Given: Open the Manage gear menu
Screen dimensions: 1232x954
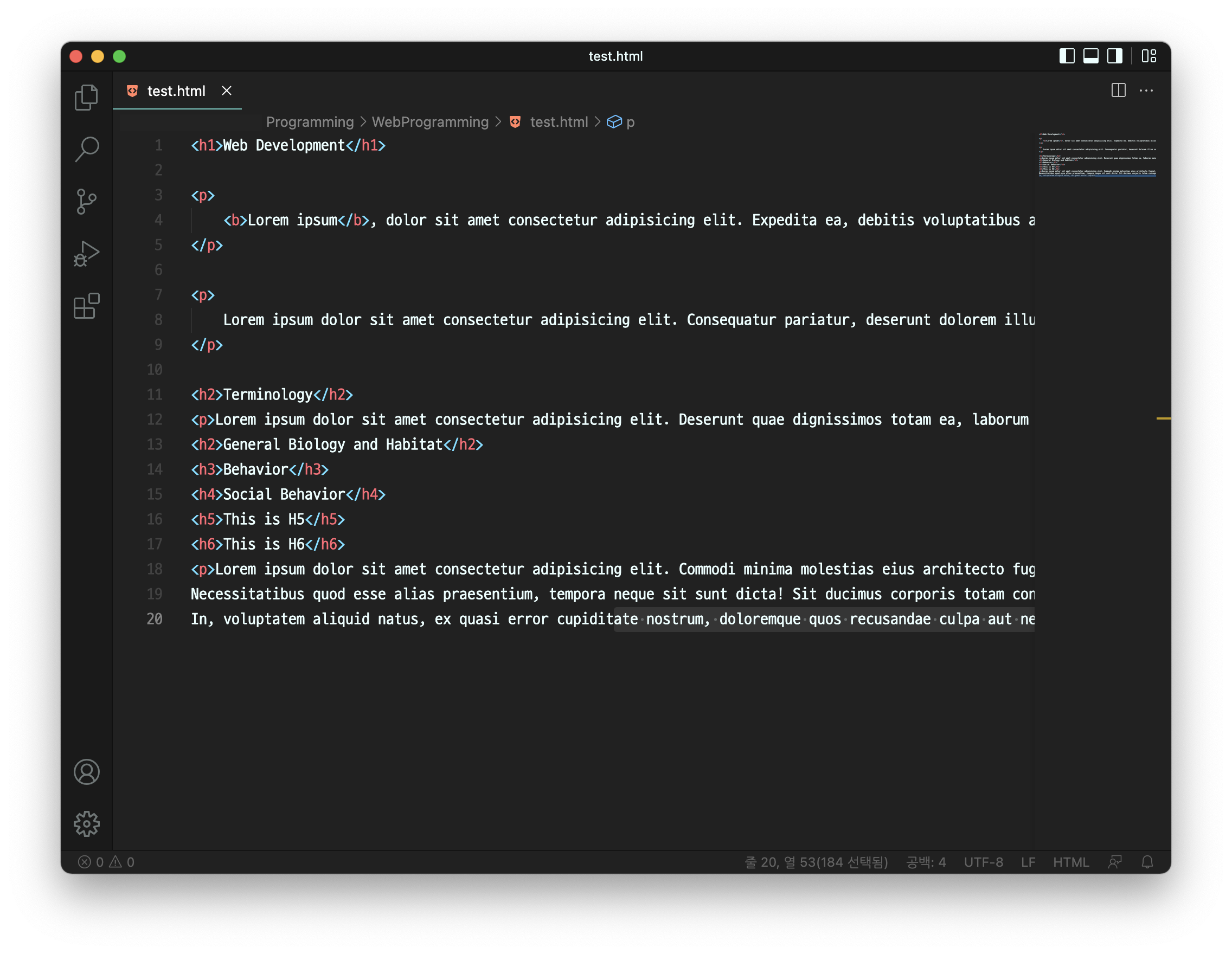Looking at the screenshot, I should pyautogui.click(x=86, y=824).
